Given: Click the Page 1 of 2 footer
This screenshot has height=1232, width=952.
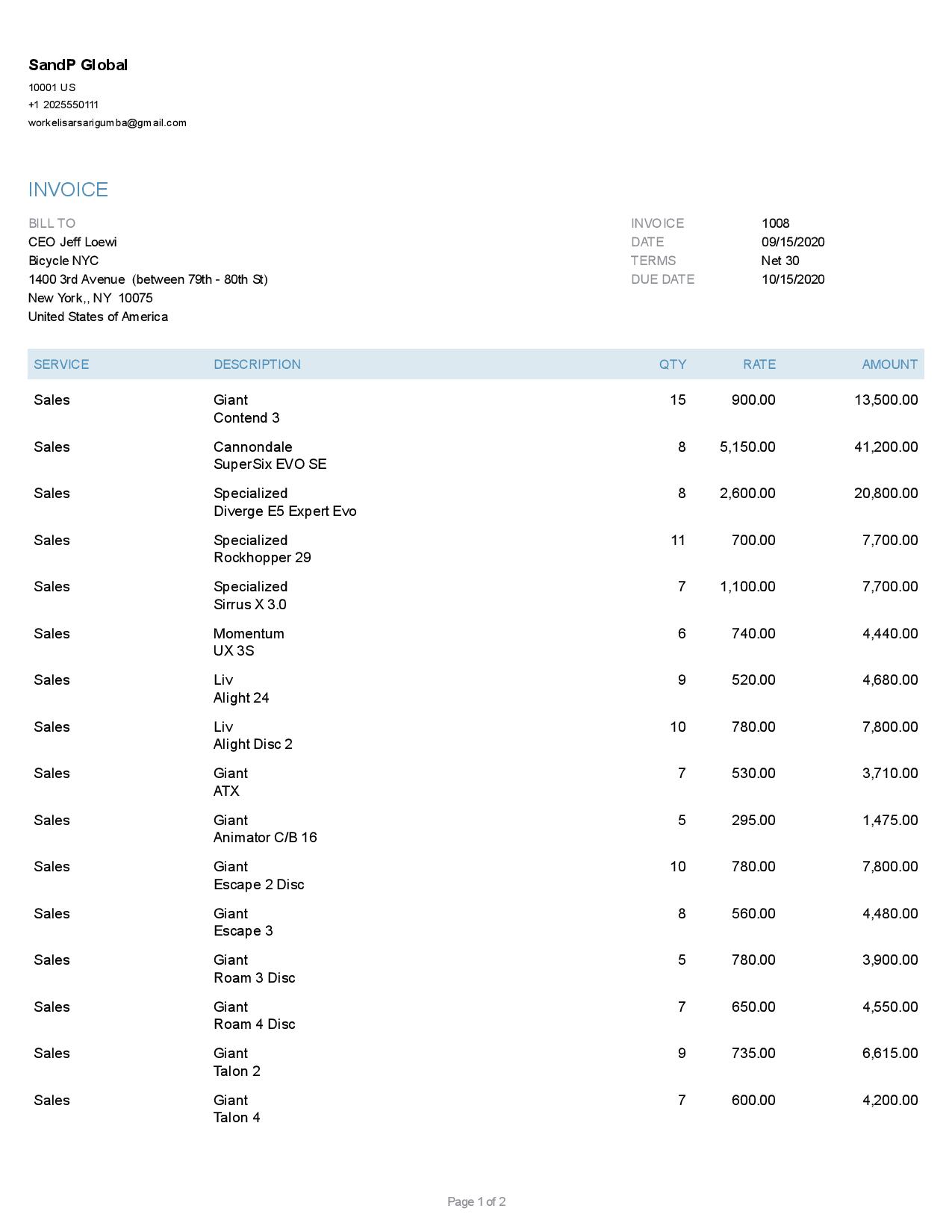Looking at the screenshot, I should pos(476,1201).
